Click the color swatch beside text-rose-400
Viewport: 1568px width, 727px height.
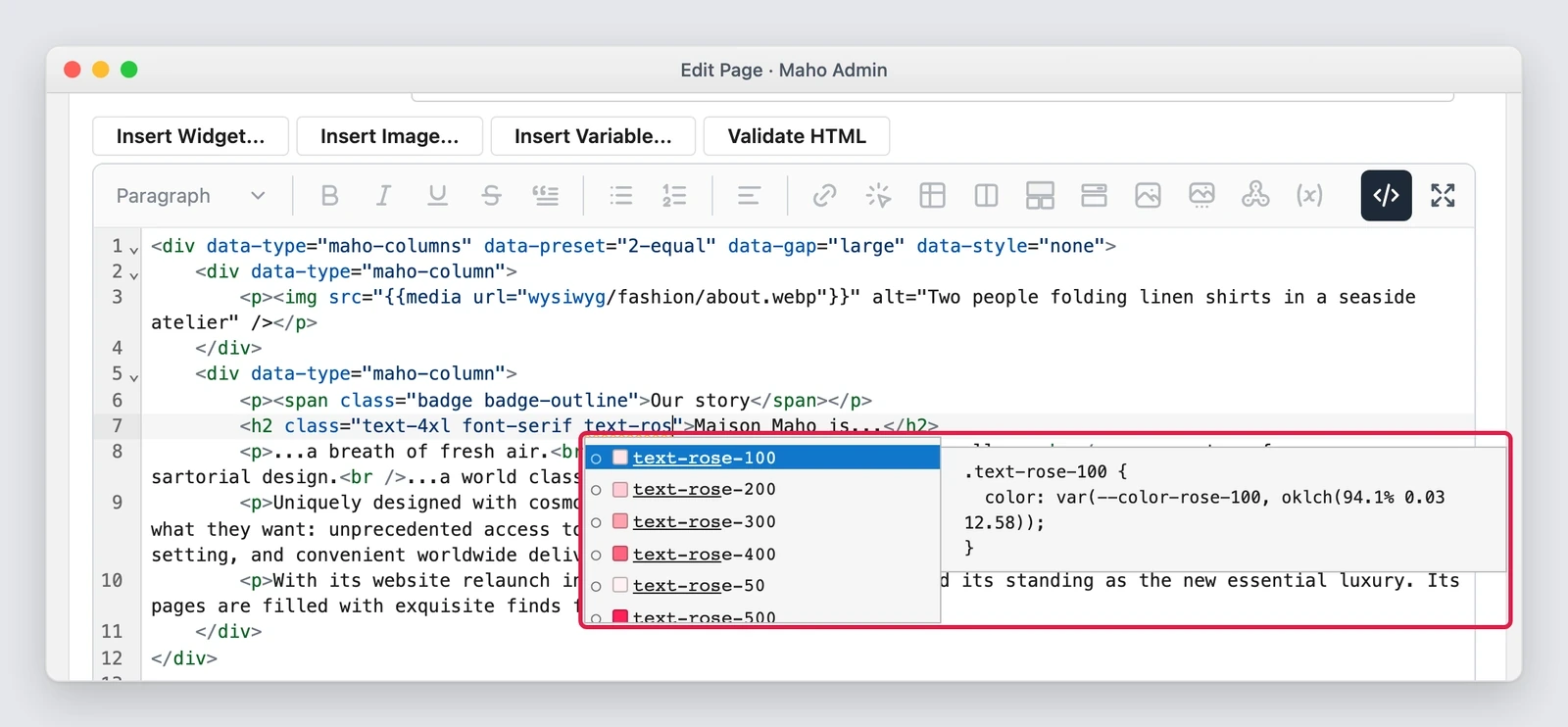(x=620, y=554)
